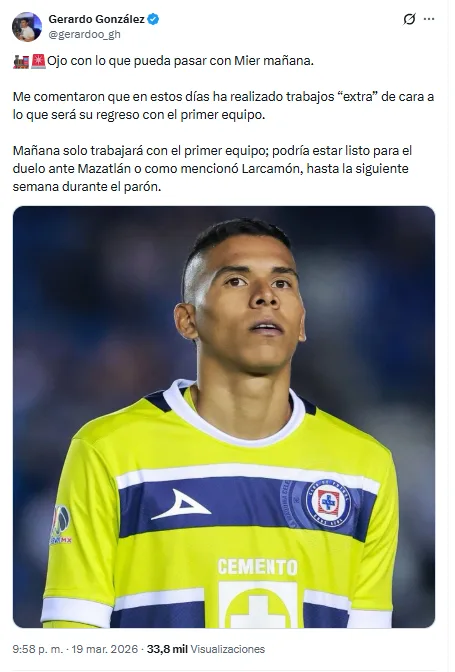Click the CEMENTO sponsor text on shirt

coord(257,567)
